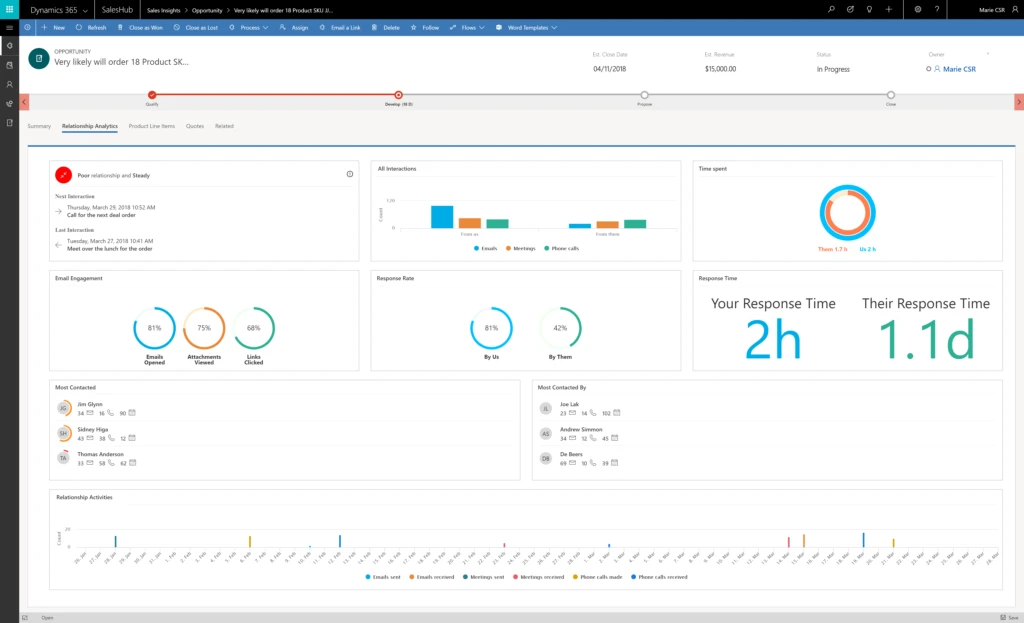Open the Refresh command in the toolbar
This screenshot has height=623, width=1024.
[94, 27]
